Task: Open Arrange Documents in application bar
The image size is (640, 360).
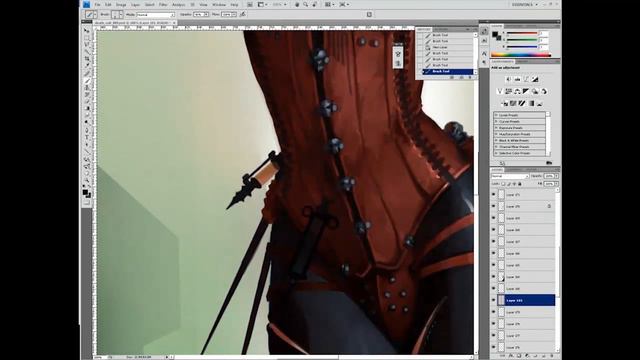Action: tap(330, 4)
